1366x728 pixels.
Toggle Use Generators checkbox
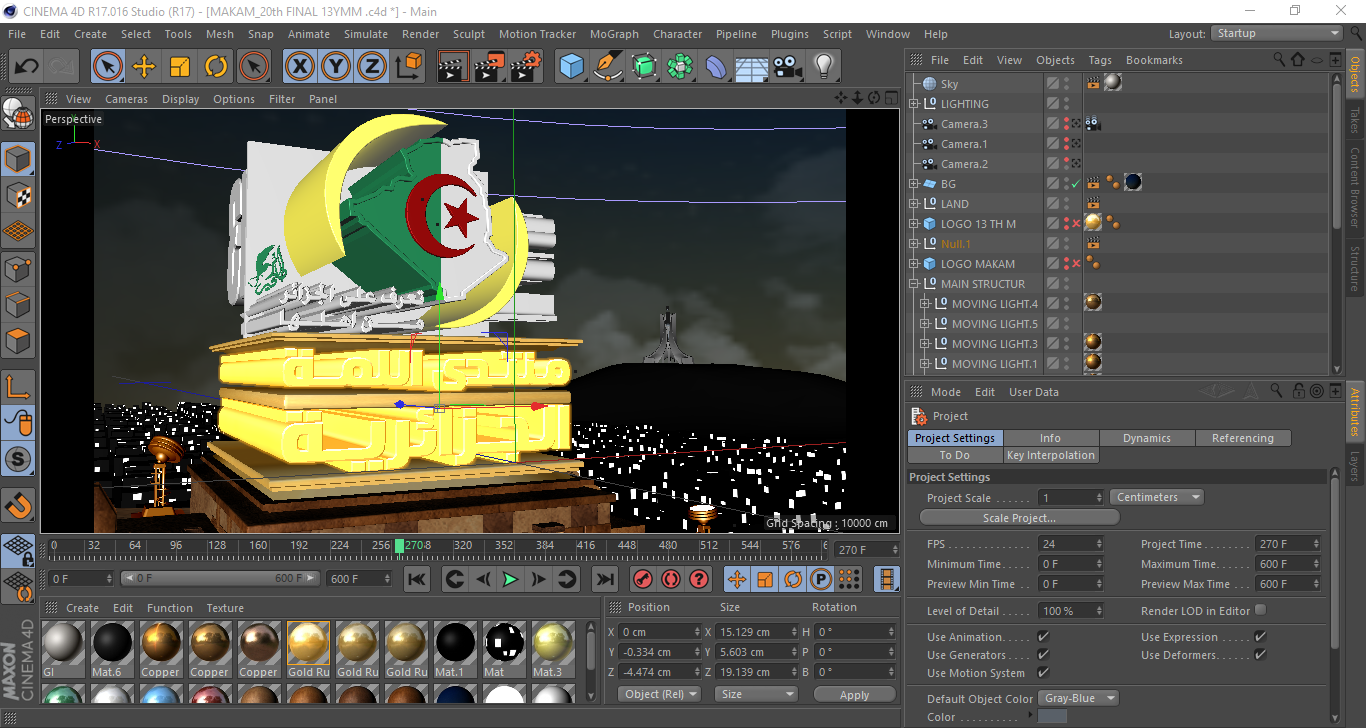coord(1043,655)
